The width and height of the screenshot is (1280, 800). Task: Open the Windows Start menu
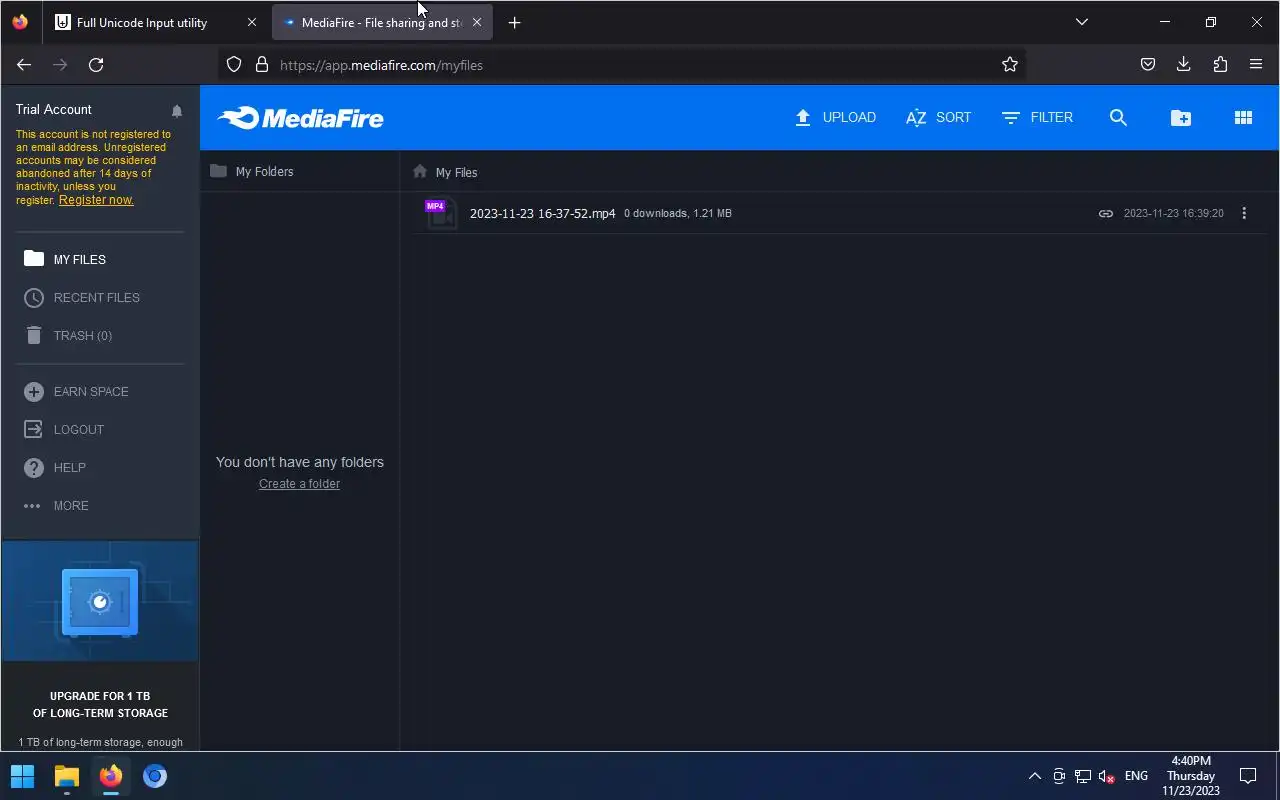(x=22, y=776)
